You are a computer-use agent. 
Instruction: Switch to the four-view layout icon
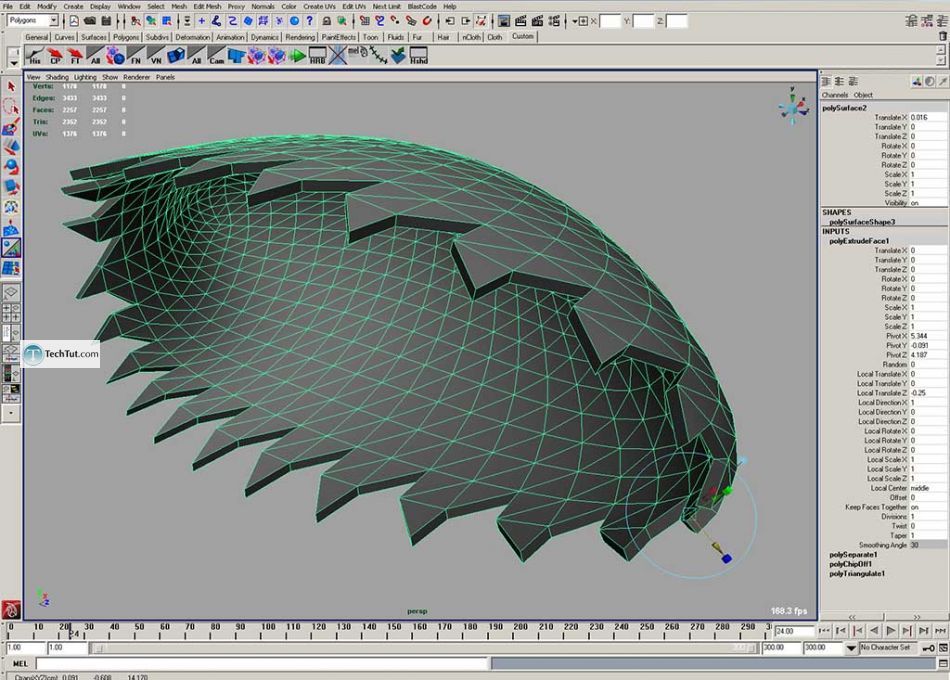tap(11, 313)
